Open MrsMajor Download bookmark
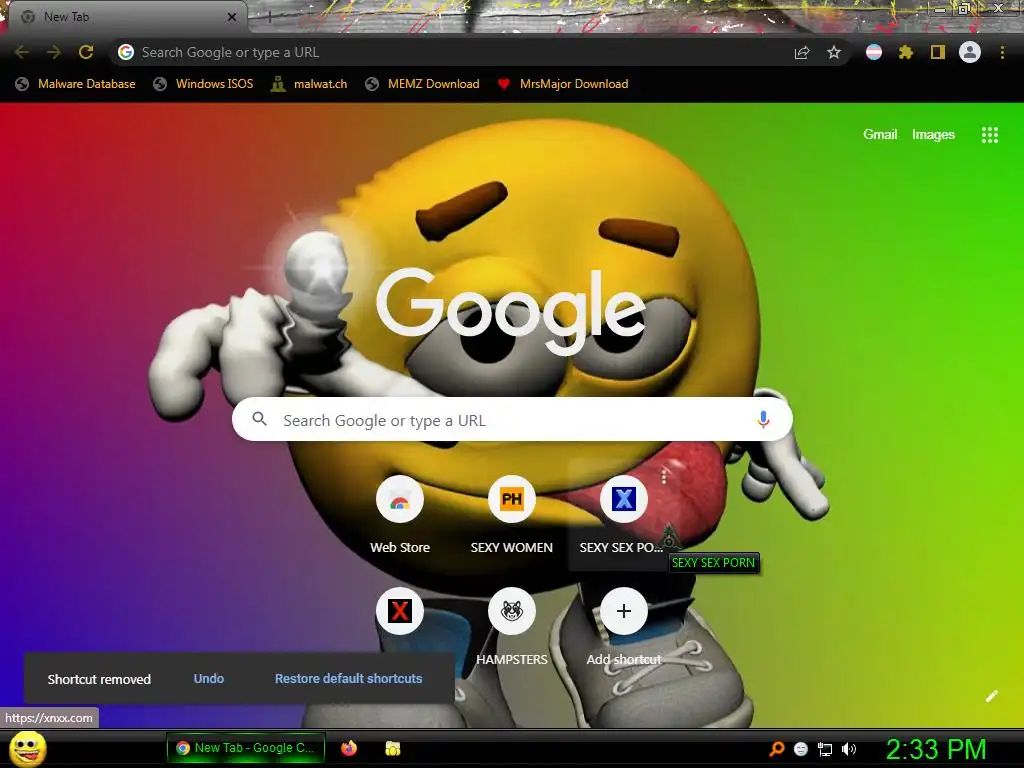This screenshot has width=1024, height=768. point(562,84)
